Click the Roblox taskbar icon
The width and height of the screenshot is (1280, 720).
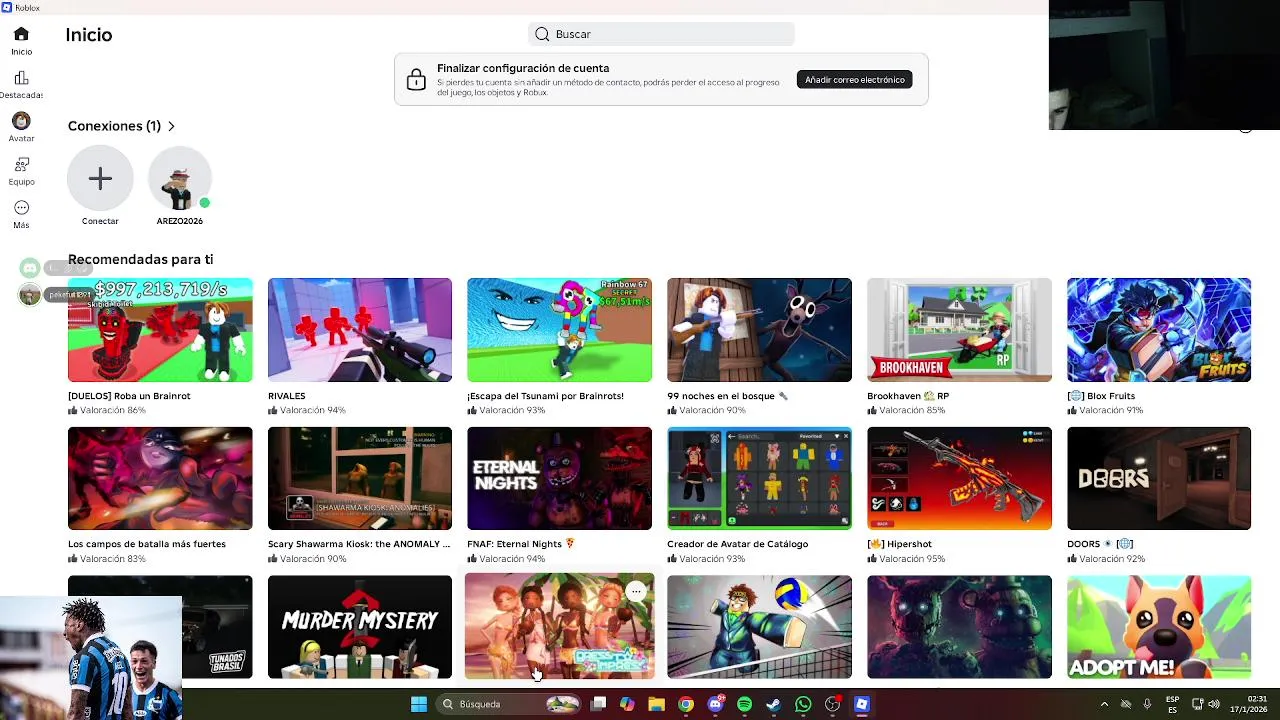pyautogui.click(x=862, y=704)
